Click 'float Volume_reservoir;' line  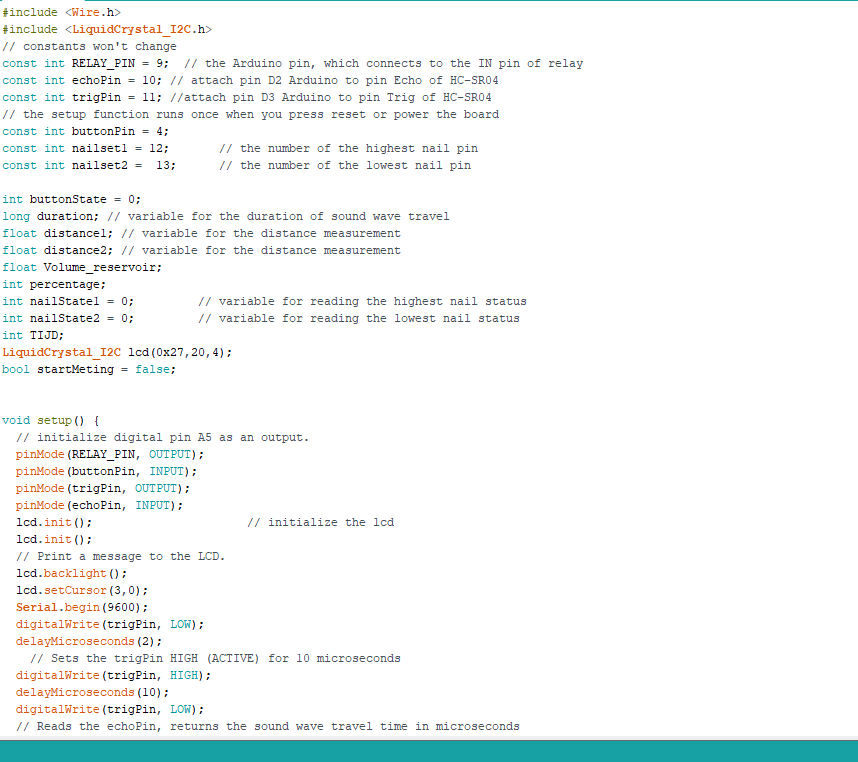click(x=82, y=267)
